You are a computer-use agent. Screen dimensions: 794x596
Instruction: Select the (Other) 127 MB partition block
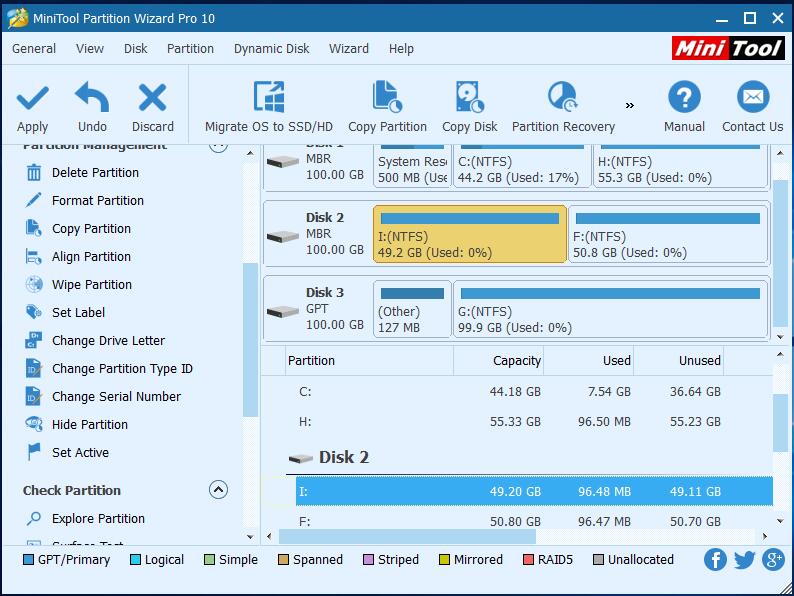pos(412,309)
